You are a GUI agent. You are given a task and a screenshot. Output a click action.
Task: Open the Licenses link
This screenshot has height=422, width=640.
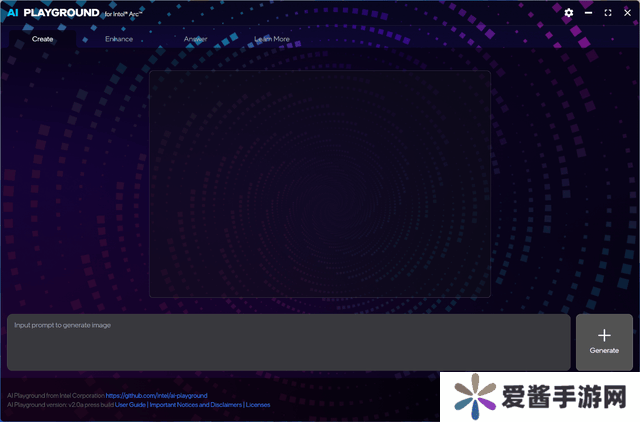(x=258, y=405)
